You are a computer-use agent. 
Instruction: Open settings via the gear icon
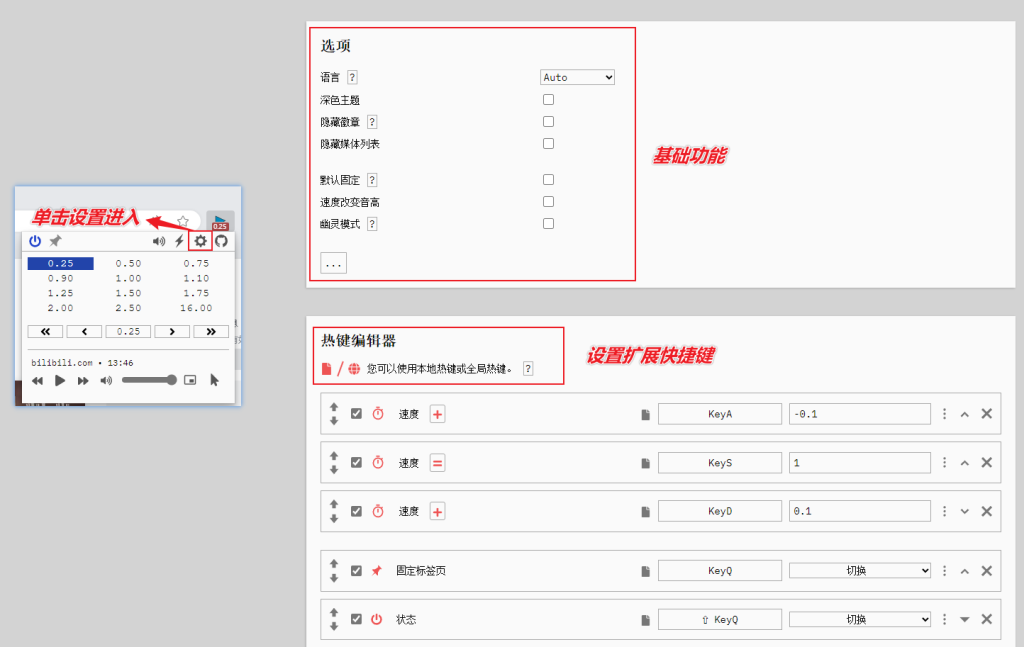click(201, 241)
